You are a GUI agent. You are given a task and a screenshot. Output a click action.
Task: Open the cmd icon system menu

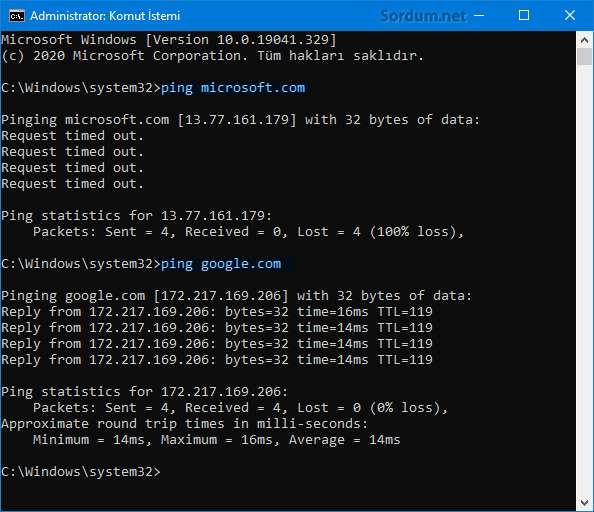(17, 16)
